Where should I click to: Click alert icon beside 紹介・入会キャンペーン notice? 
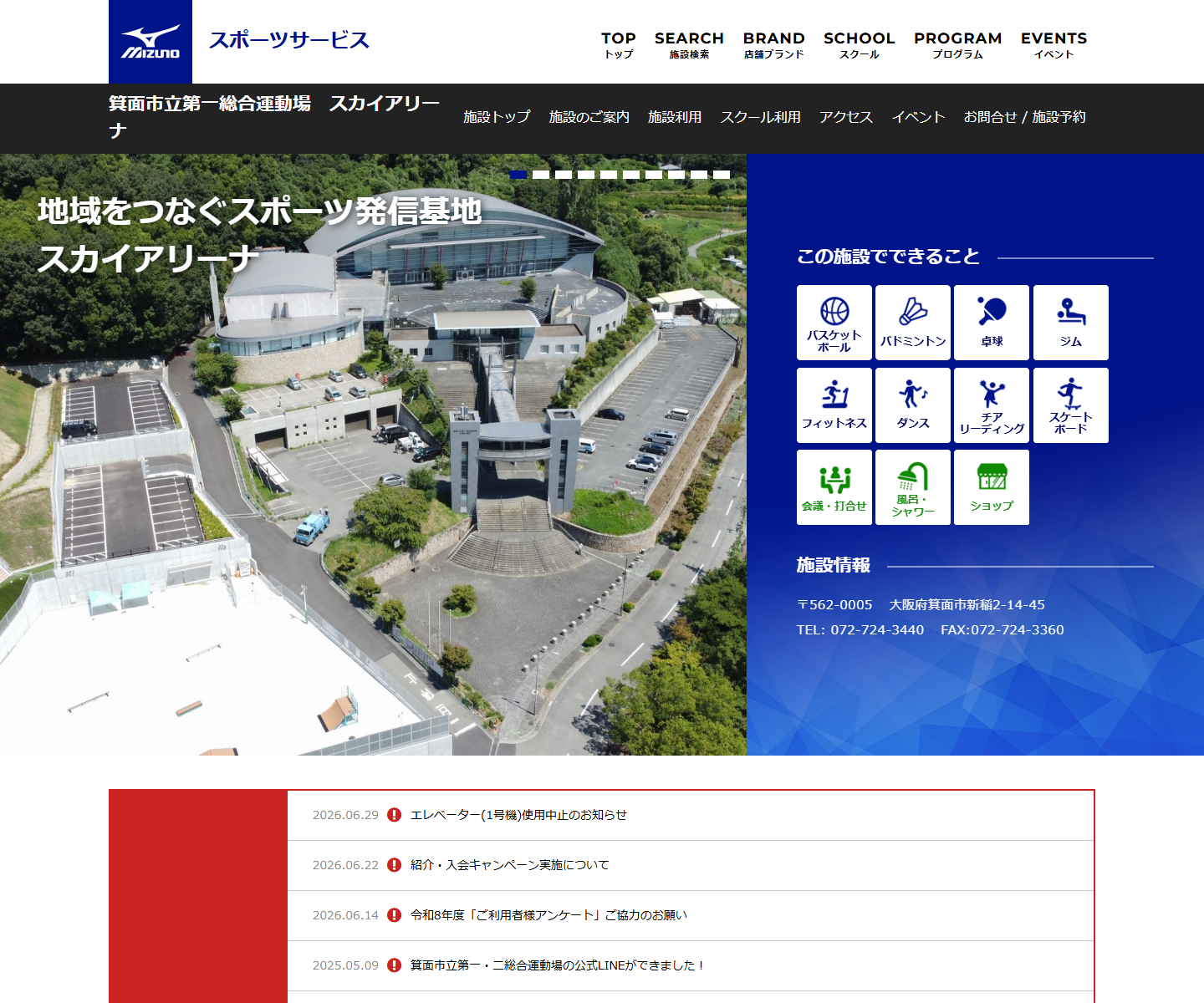(395, 865)
